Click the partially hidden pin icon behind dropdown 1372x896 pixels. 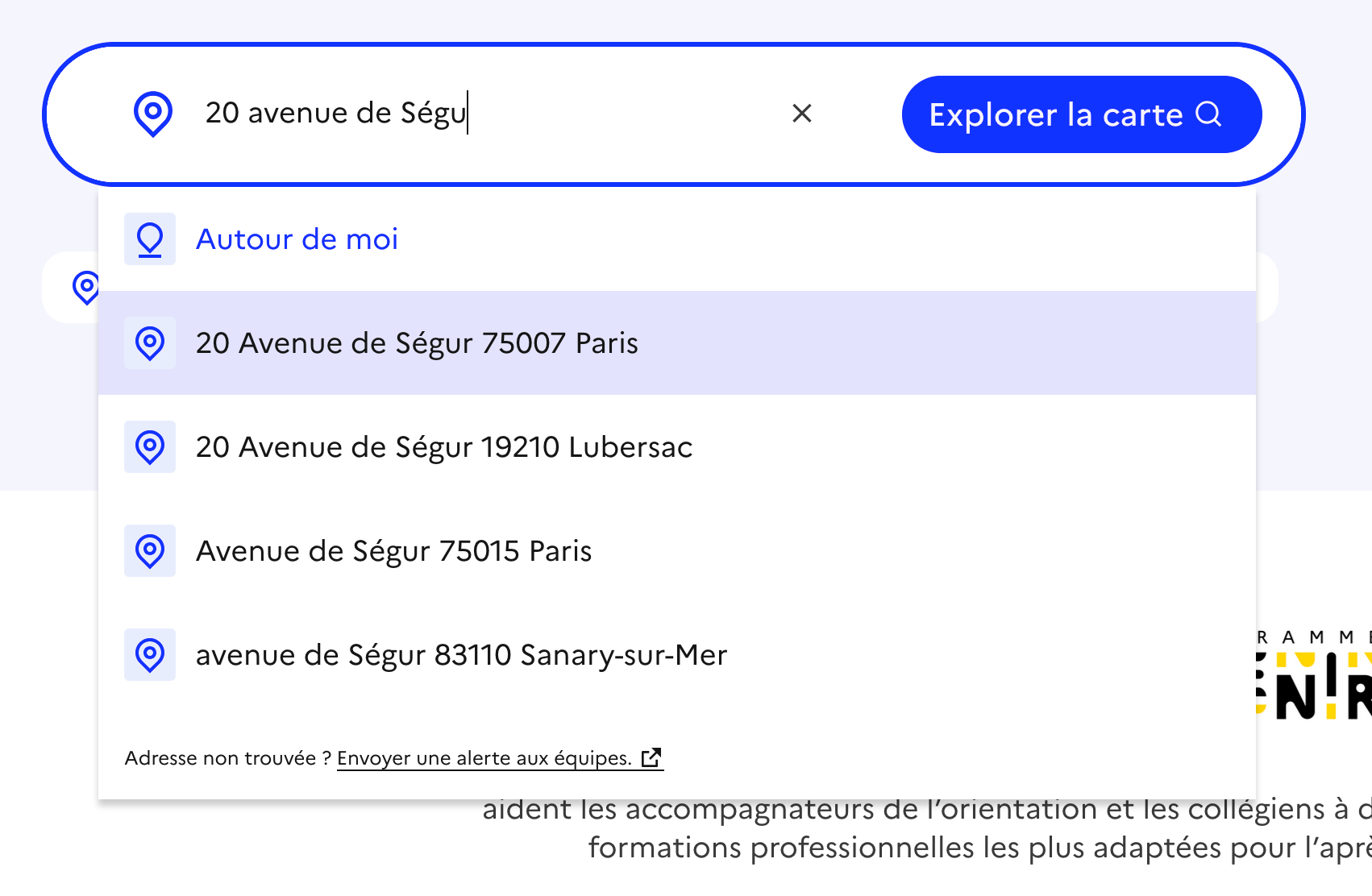tap(85, 288)
